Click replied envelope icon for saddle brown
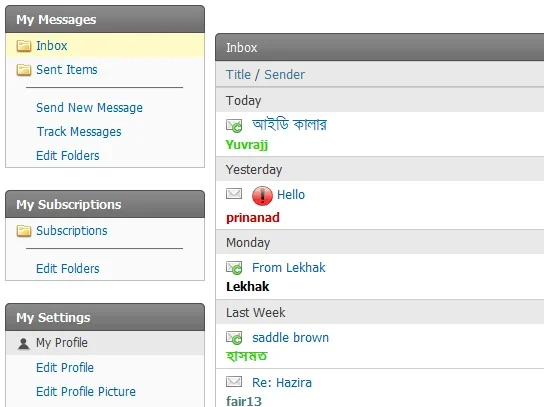 coord(234,338)
